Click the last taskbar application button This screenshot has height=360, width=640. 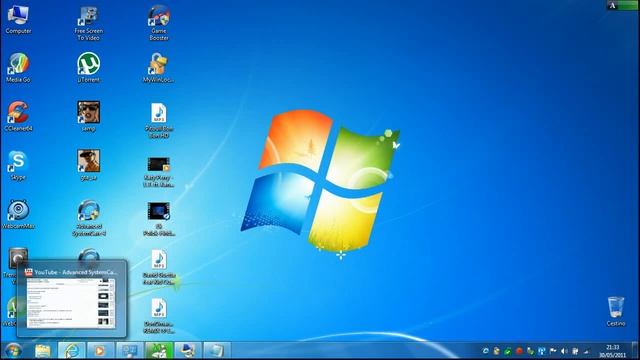click(x=217, y=350)
